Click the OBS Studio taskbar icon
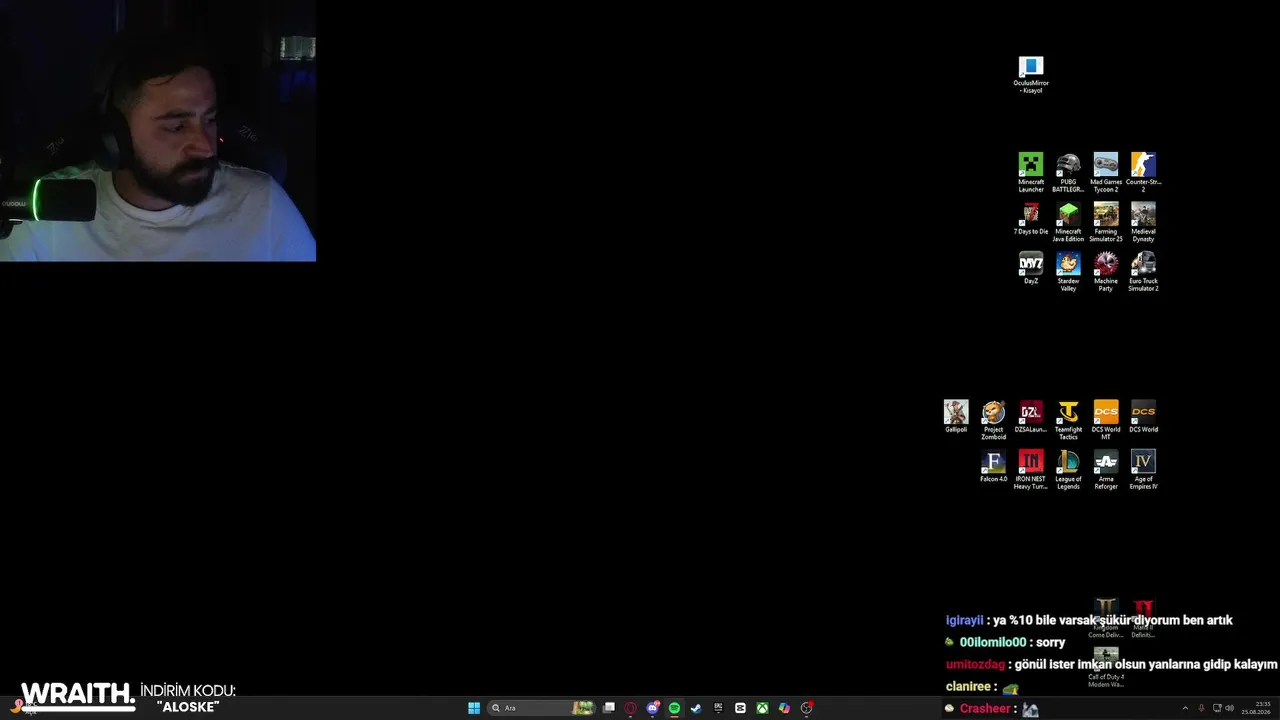This screenshot has height=720, width=1280. click(x=807, y=708)
